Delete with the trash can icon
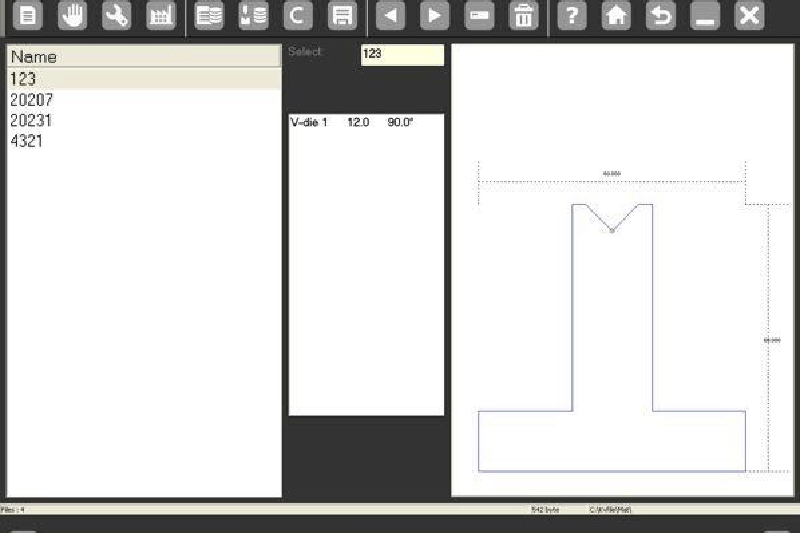The height and width of the screenshot is (533, 800). pyautogui.click(x=522, y=16)
